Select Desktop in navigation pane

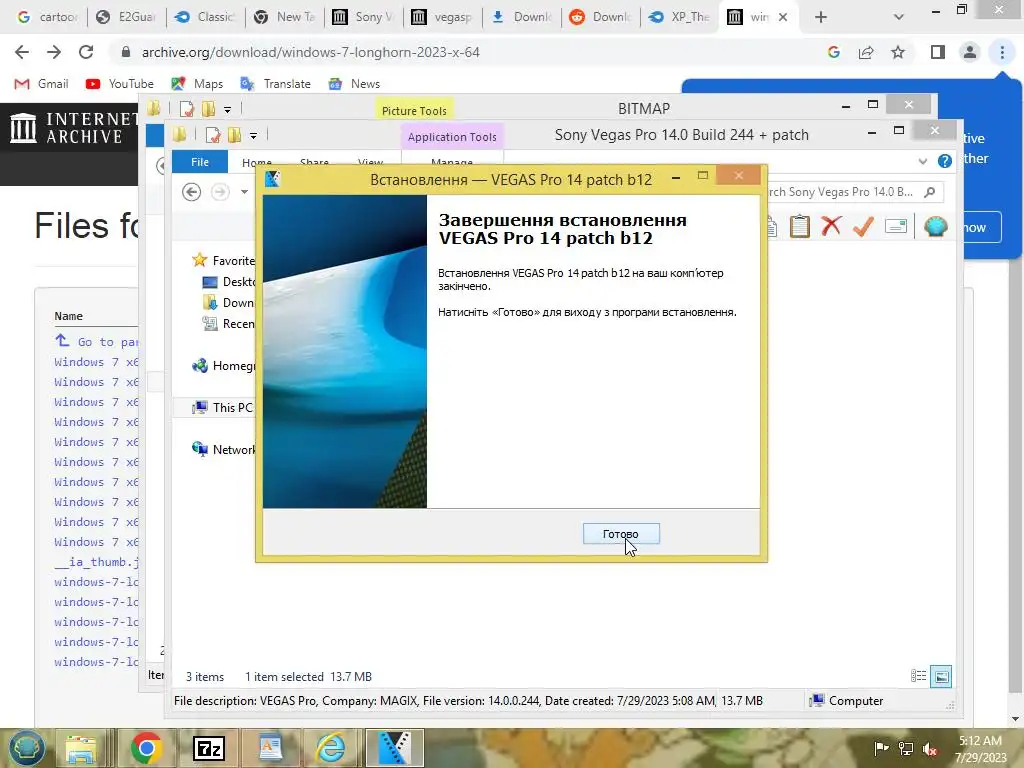point(229,281)
